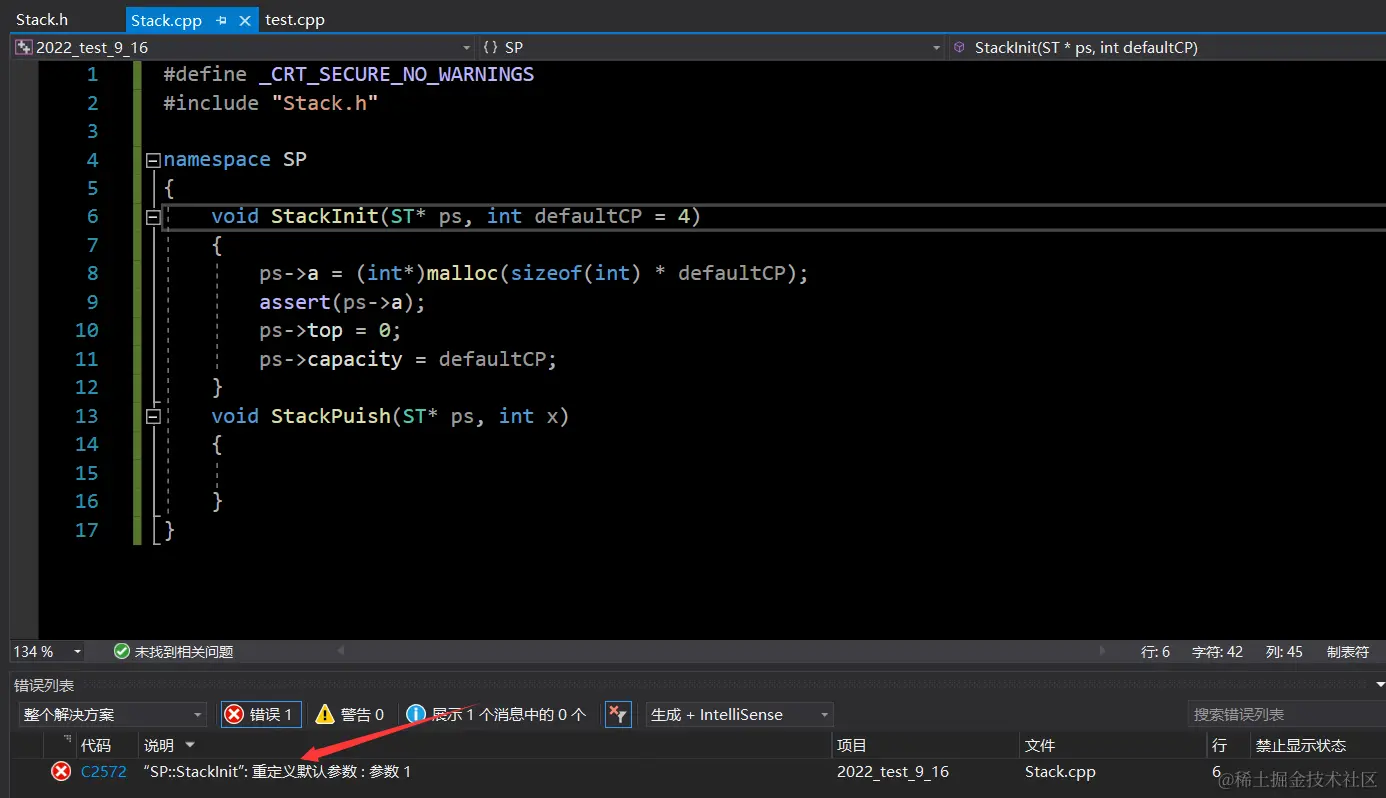Image resolution: width=1386 pixels, height=798 pixels.
Task: Click the 禁止显示状态 column header
Action: 1301,745
